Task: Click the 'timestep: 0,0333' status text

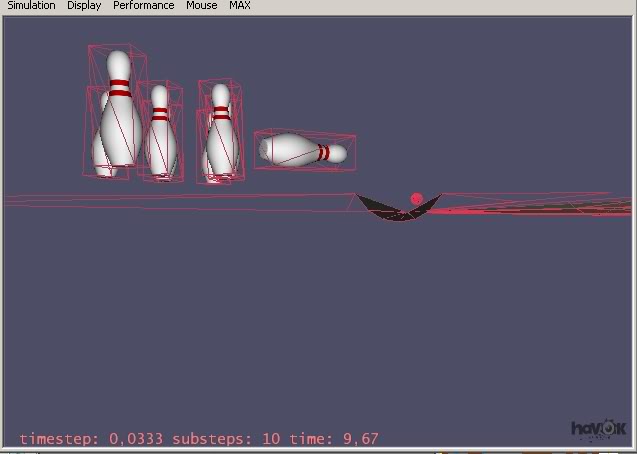Action: coord(91,439)
